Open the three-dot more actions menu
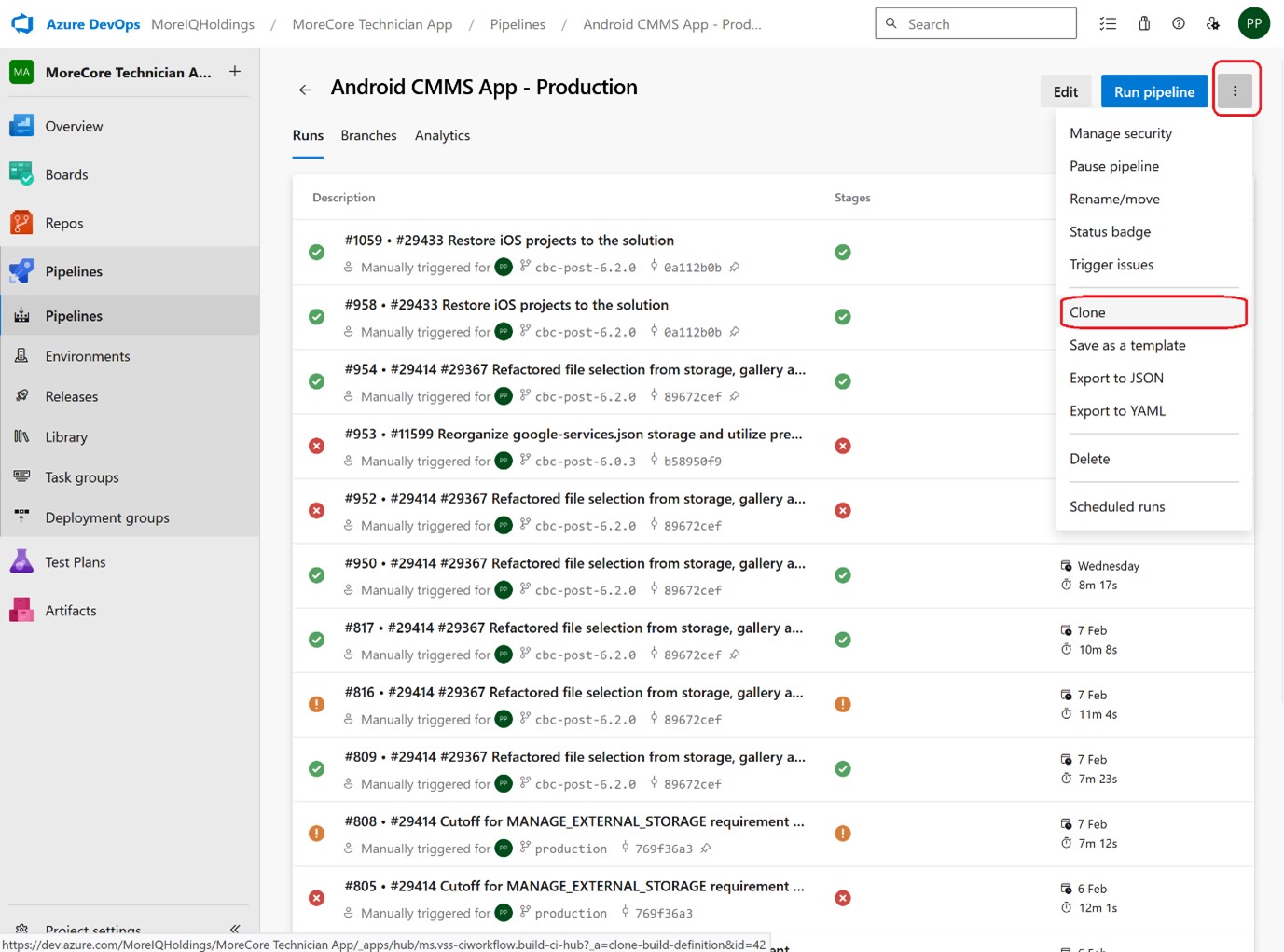The image size is (1284, 952). pyautogui.click(x=1235, y=91)
